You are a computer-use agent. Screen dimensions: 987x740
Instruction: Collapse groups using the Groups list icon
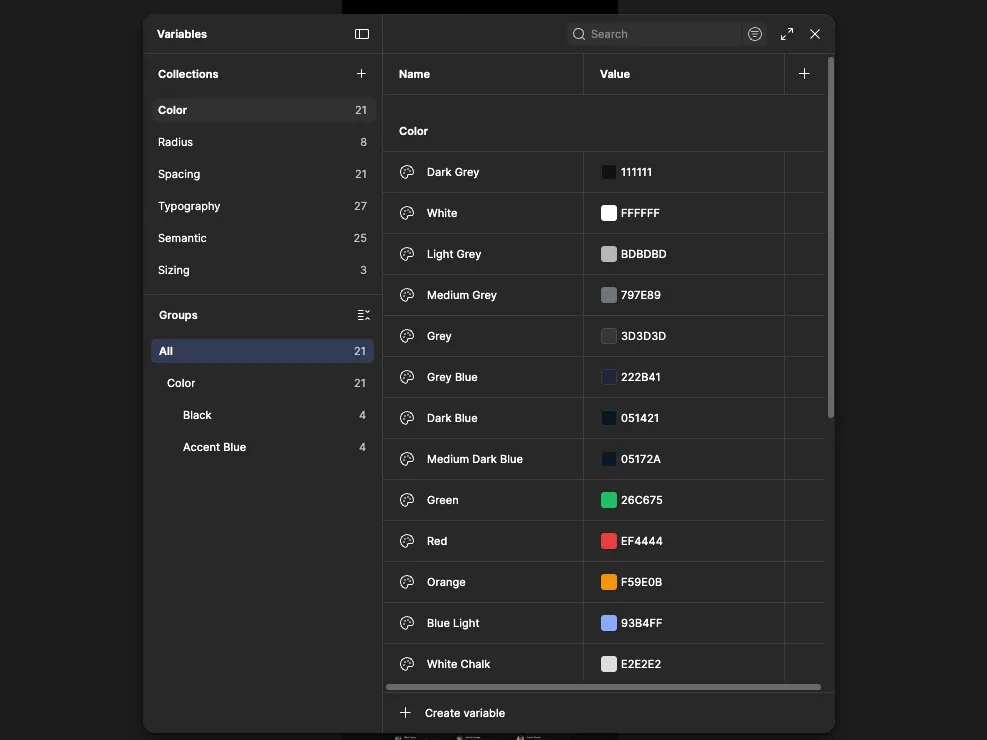coord(364,315)
